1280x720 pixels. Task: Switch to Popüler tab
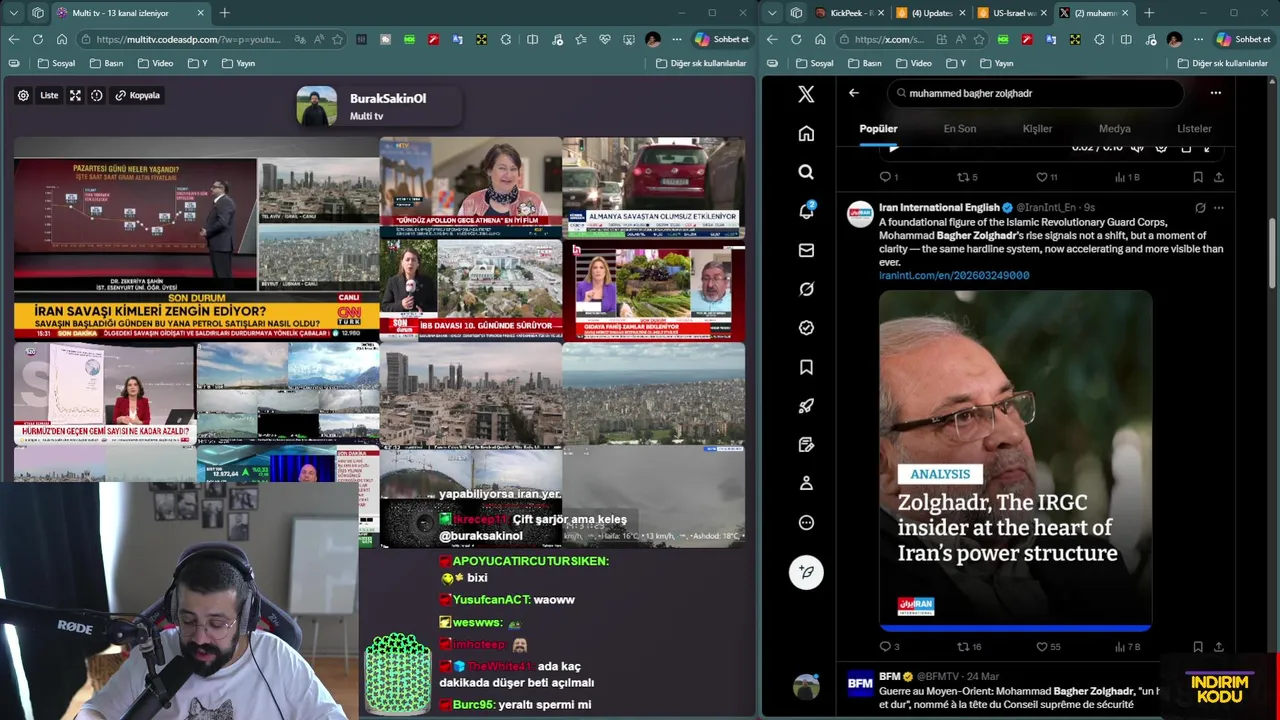[878, 129]
